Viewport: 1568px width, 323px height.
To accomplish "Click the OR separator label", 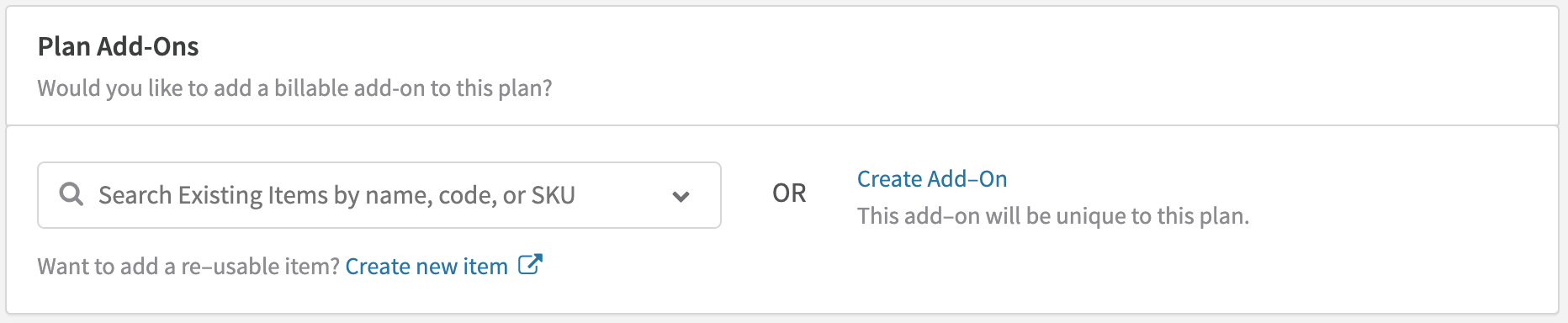I will tap(789, 193).
